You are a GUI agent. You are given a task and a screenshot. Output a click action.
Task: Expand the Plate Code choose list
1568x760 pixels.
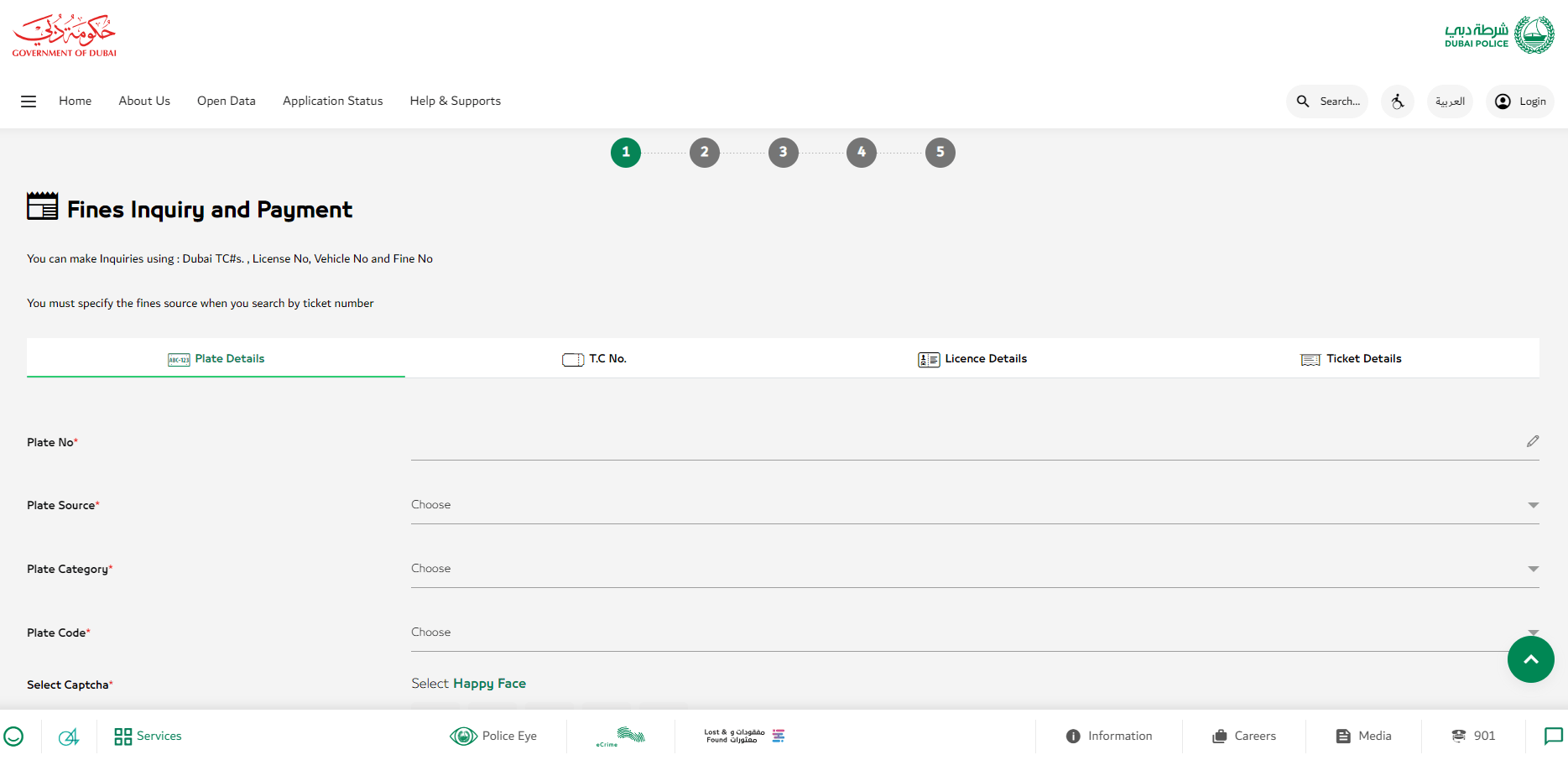(973, 632)
